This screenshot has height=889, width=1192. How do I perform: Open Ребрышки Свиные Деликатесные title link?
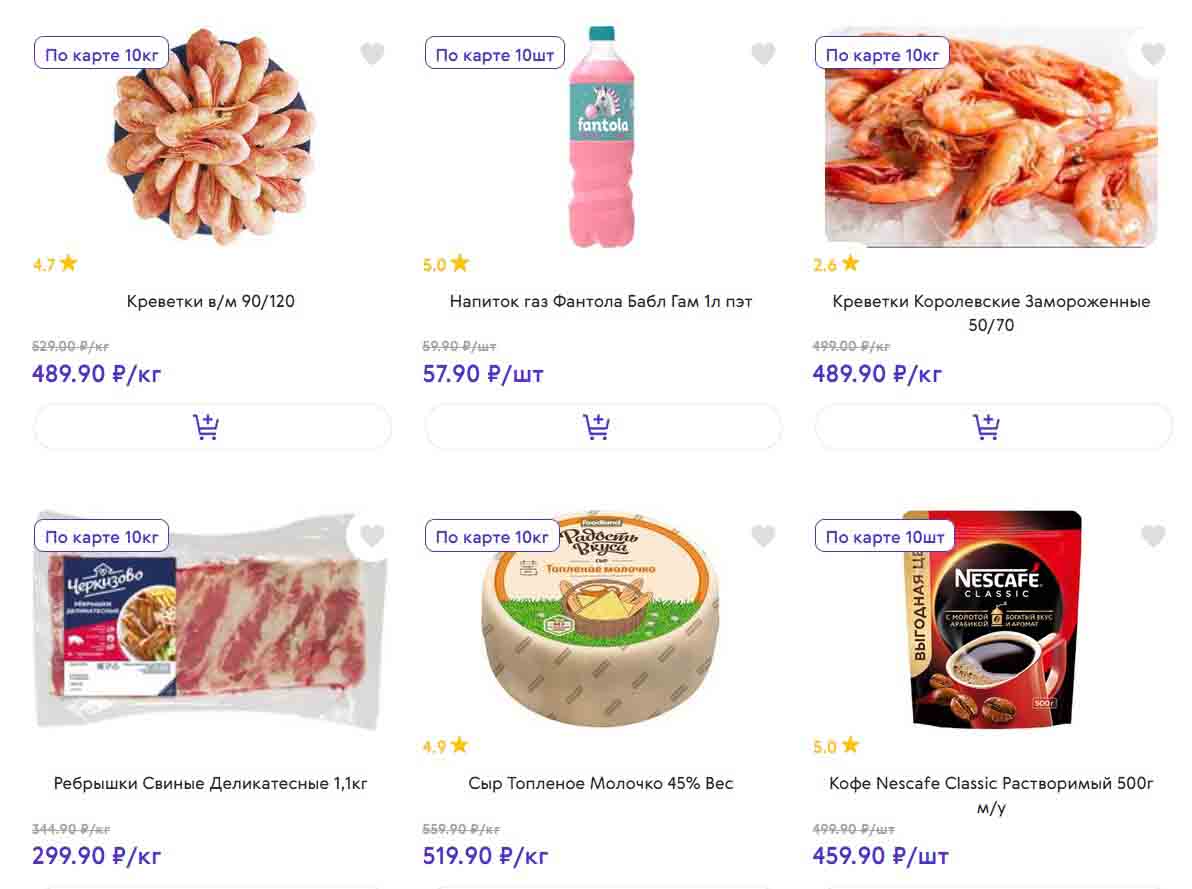(211, 783)
